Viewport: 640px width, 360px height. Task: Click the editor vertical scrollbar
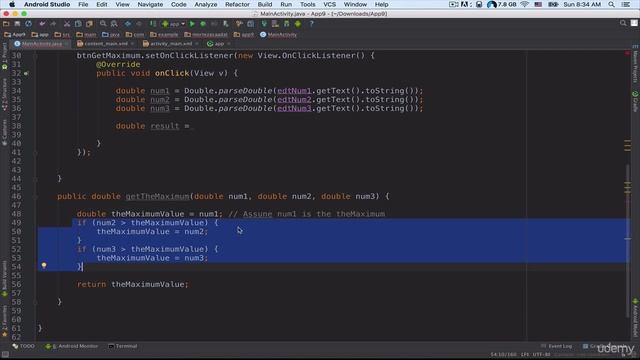pos(628,241)
